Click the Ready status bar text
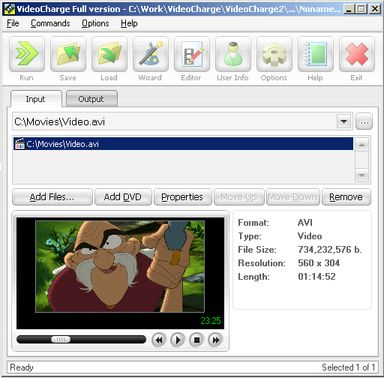384x378 pixels. (x=22, y=367)
